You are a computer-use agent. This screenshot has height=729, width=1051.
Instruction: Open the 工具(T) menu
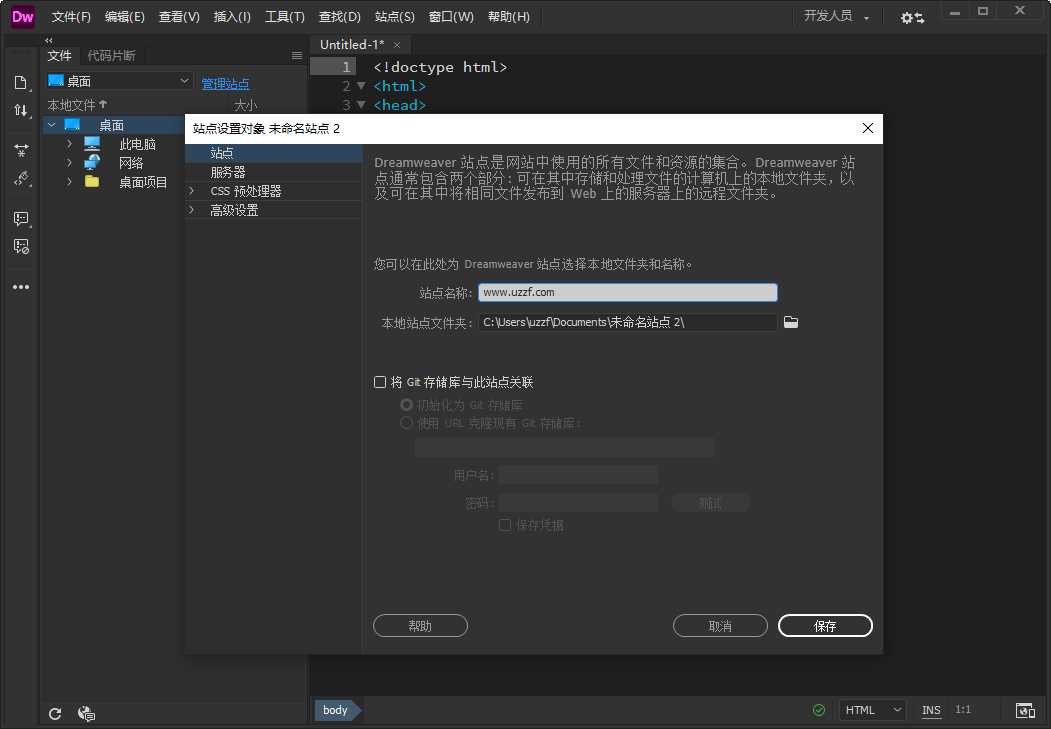click(284, 17)
